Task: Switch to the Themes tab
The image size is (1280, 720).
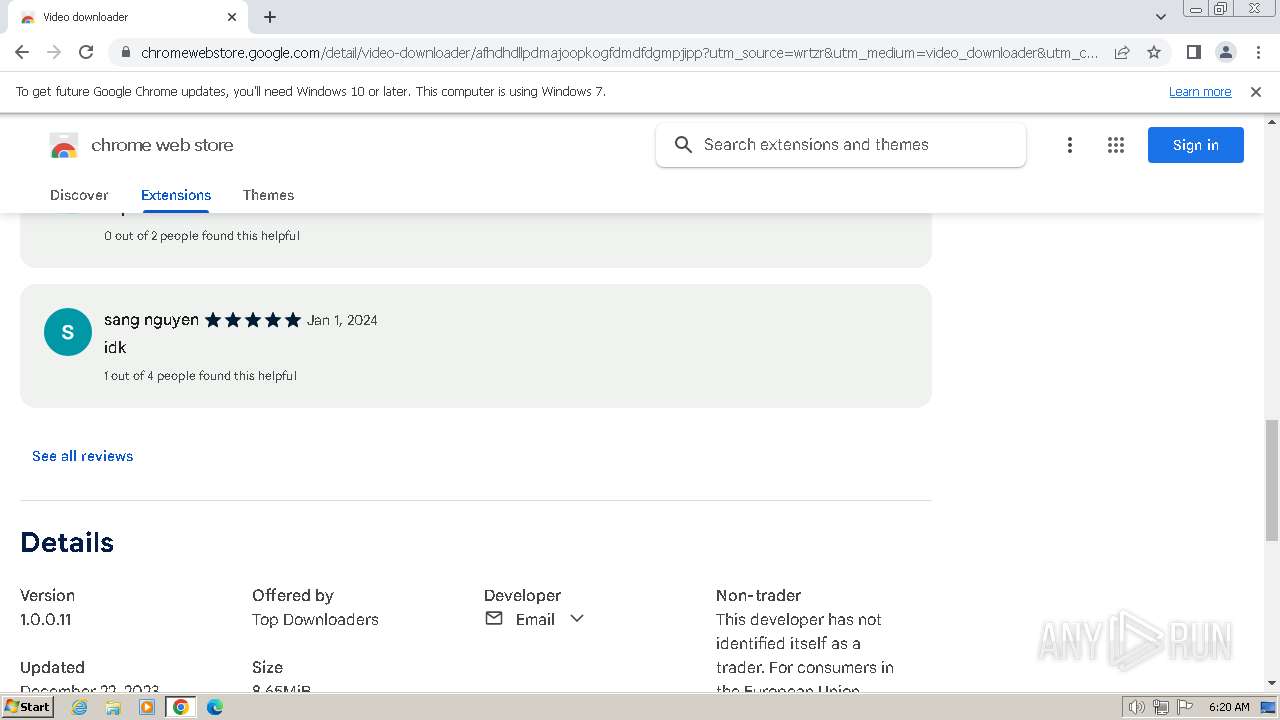Action: click(268, 195)
